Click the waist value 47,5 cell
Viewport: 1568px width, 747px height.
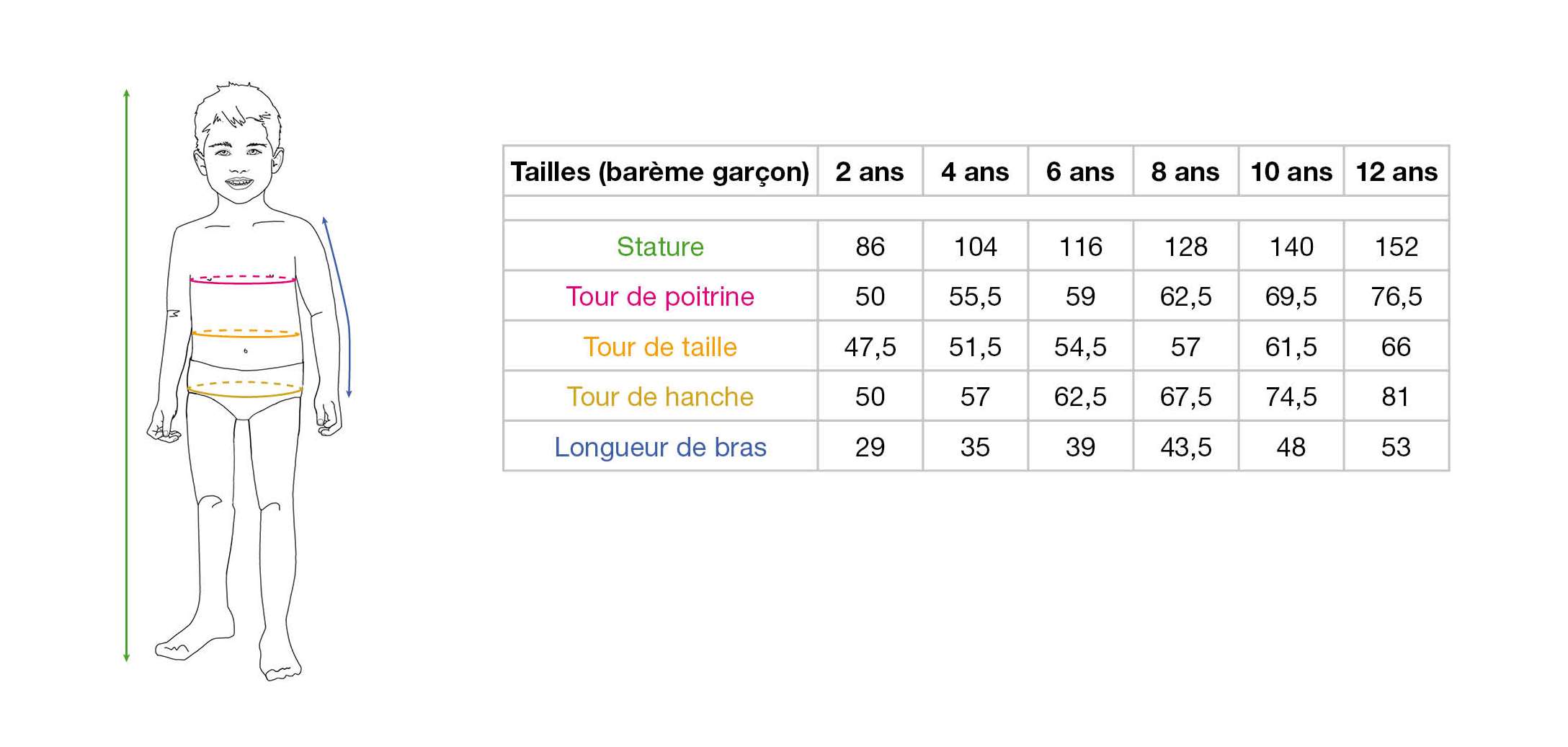click(x=870, y=347)
